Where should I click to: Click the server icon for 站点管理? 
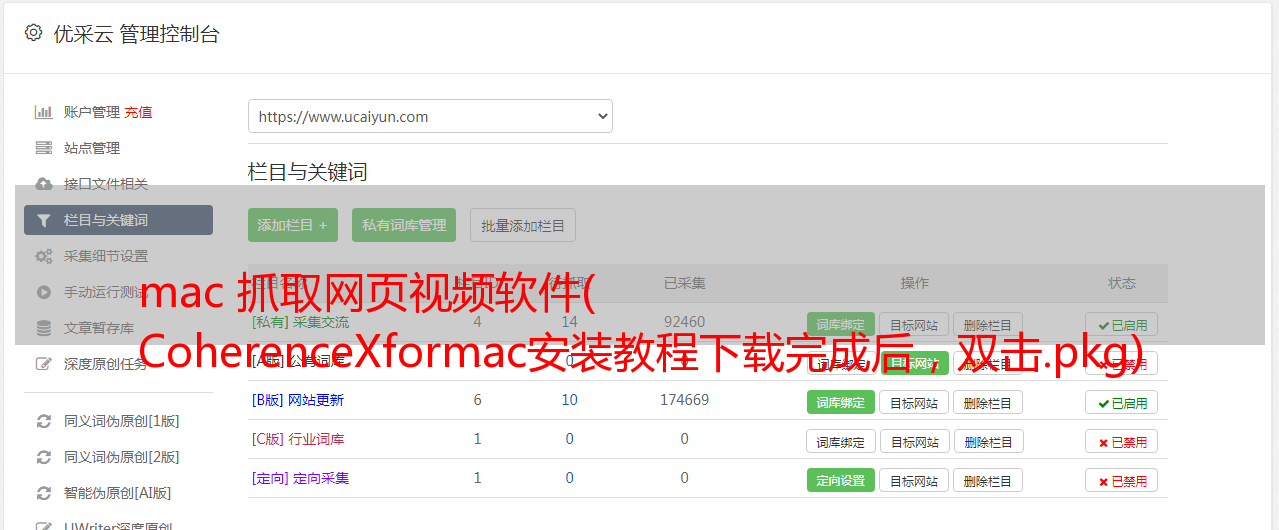click(44, 148)
